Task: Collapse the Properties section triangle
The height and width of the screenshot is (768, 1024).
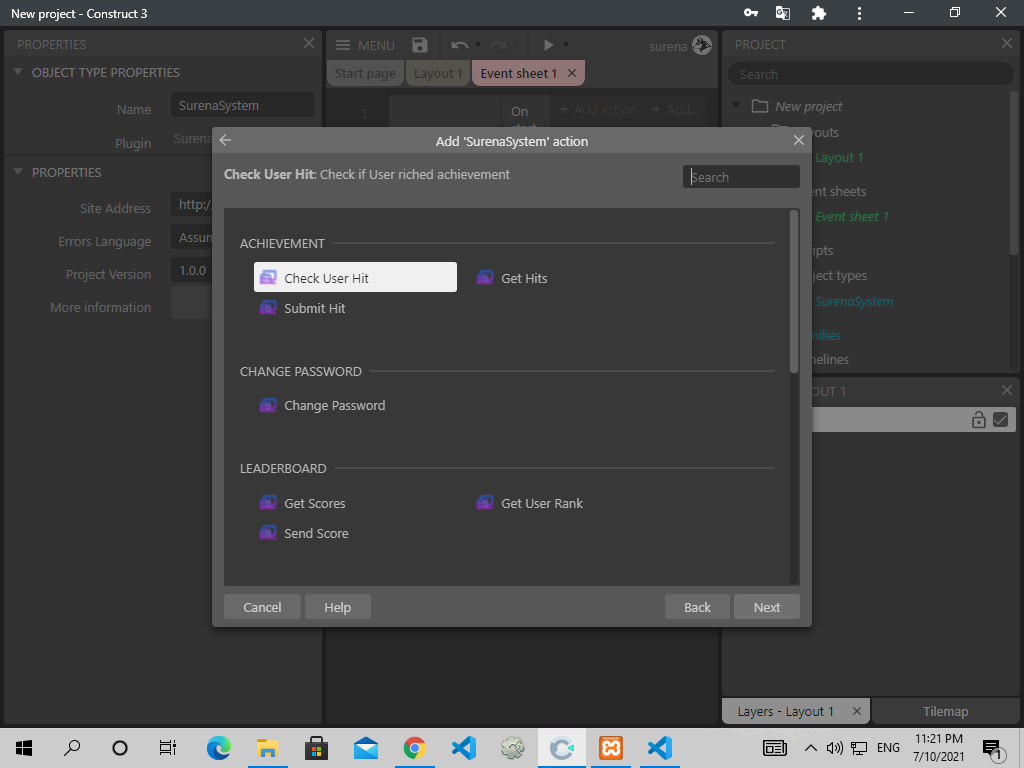Action: pos(18,172)
